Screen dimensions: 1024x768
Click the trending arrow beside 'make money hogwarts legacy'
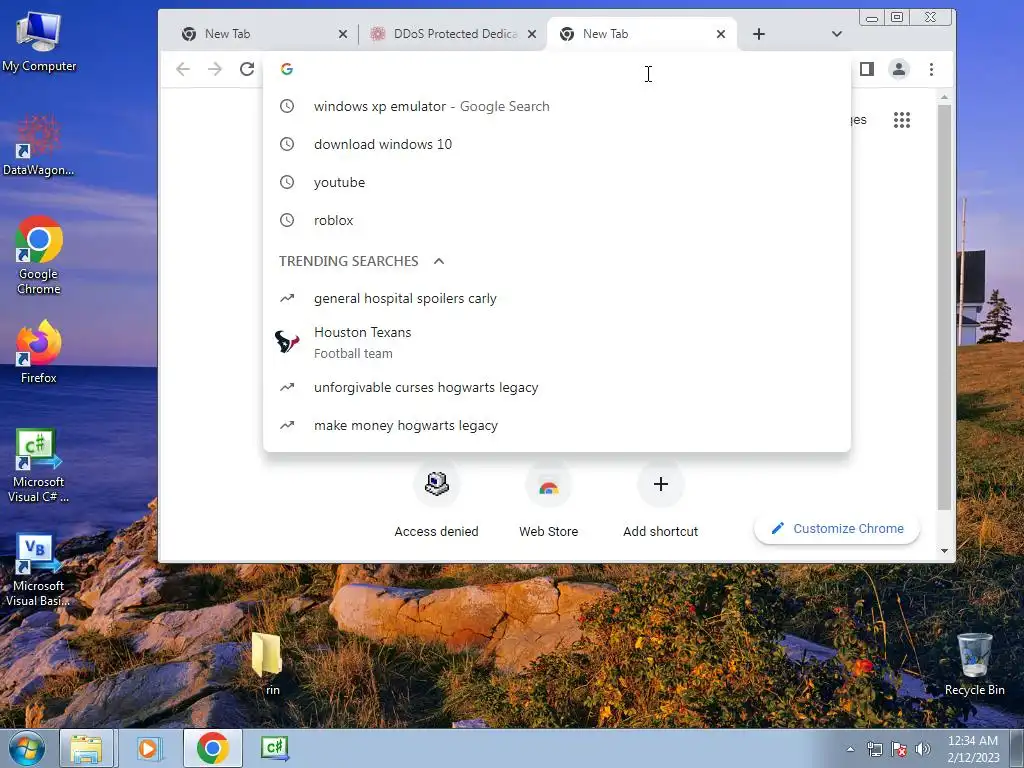287,425
